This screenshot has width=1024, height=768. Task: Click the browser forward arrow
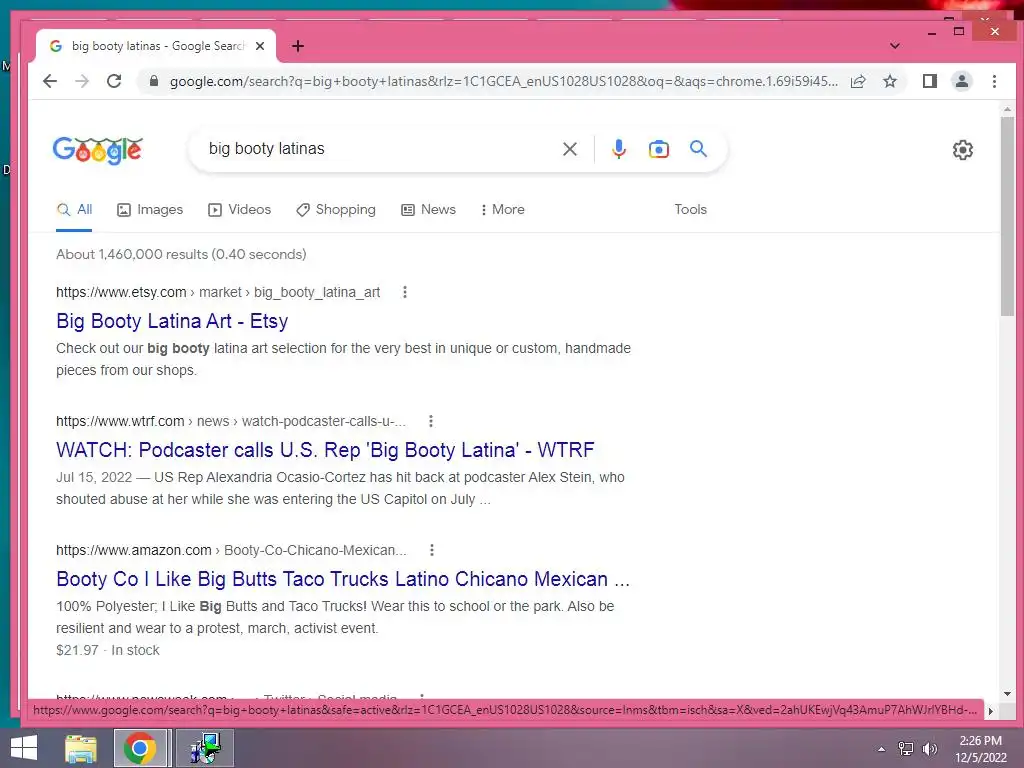pyautogui.click(x=82, y=81)
